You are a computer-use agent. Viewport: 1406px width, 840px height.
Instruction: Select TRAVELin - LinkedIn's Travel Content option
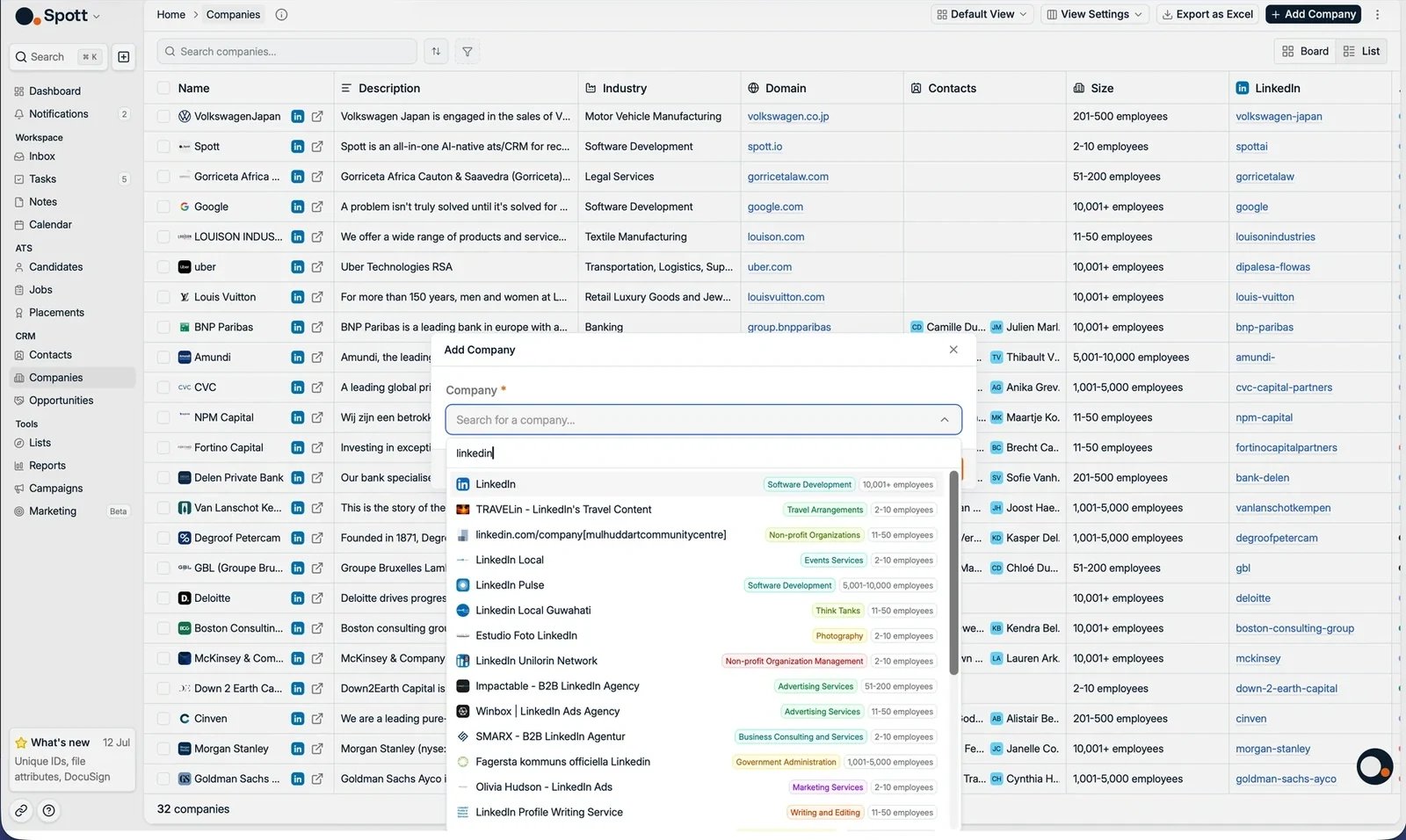point(698,510)
